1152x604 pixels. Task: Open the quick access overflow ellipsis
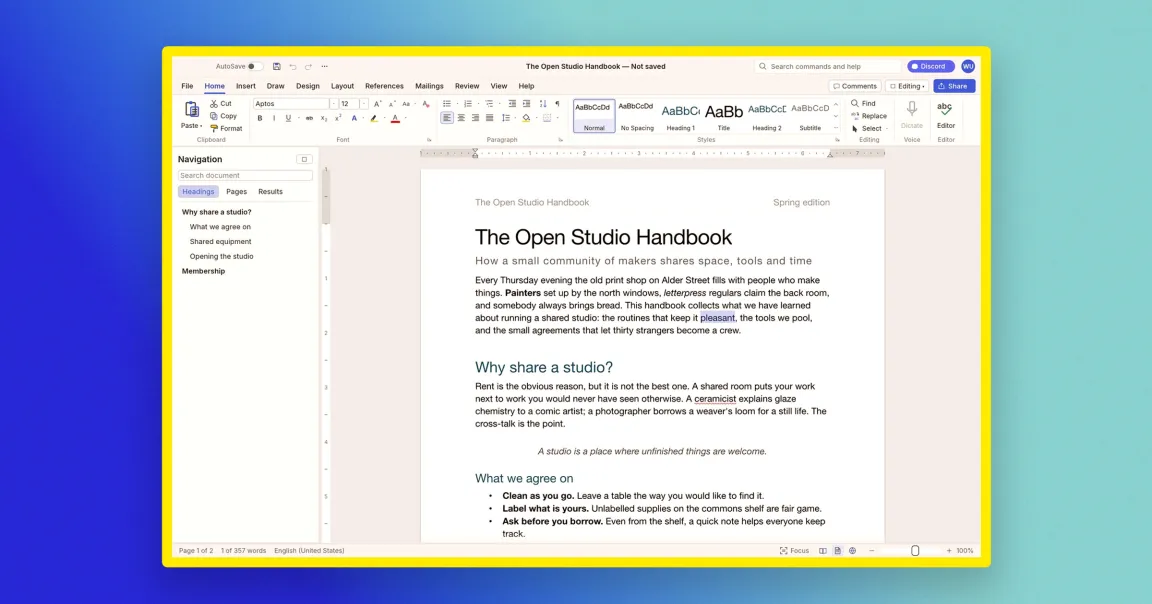point(325,66)
